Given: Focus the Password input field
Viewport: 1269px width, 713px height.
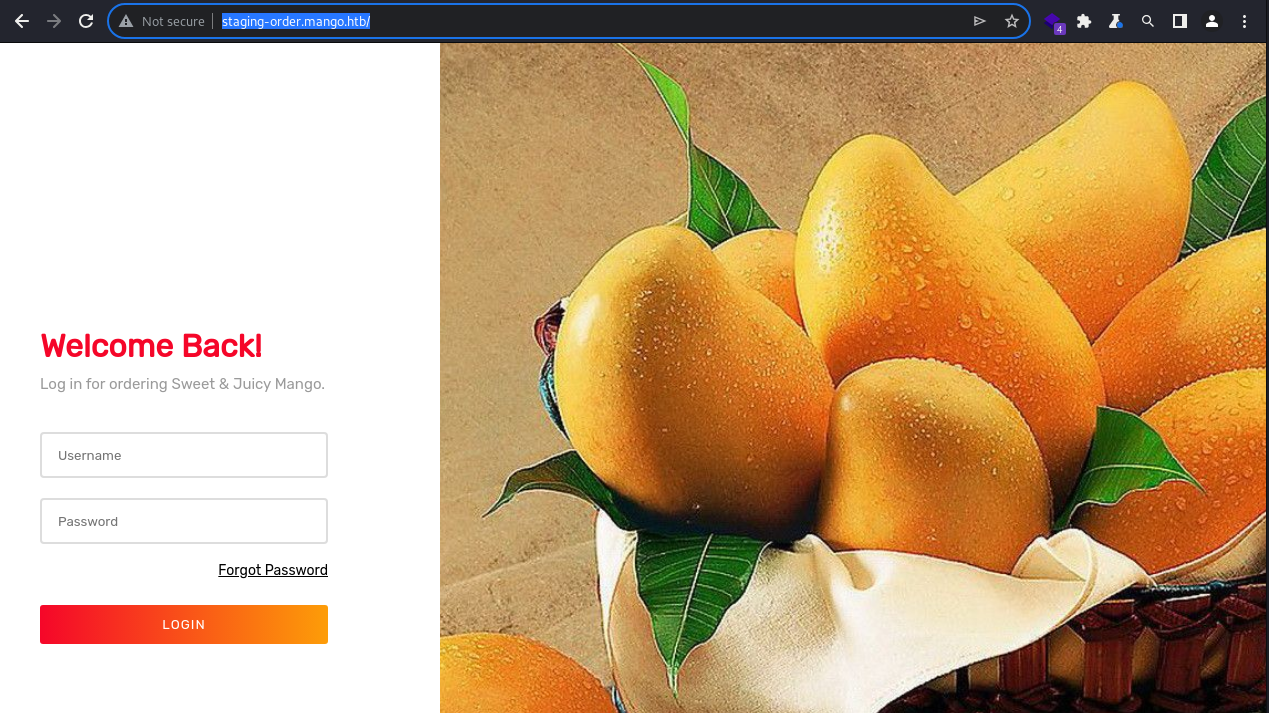Looking at the screenshot, I should tap(184, 521).
